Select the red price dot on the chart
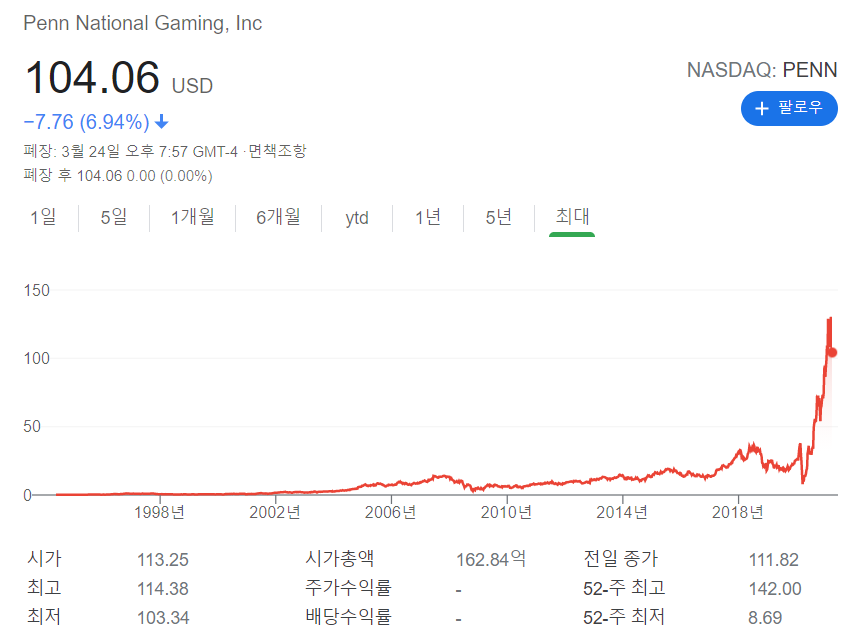 (x=830, y=352)
